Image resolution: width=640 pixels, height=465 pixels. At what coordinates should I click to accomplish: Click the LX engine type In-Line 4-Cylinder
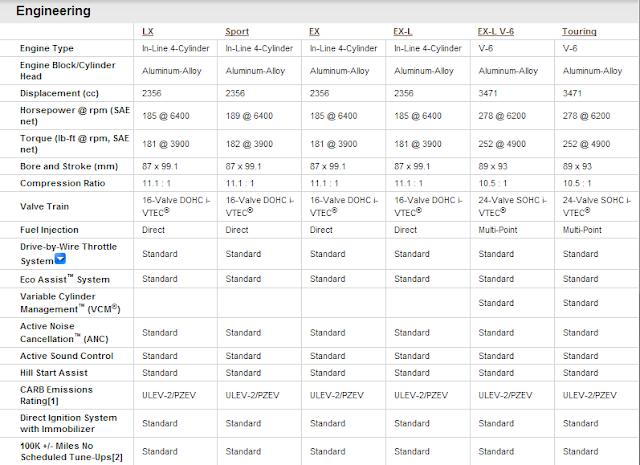pyautogui.click(x=176, y=48)
